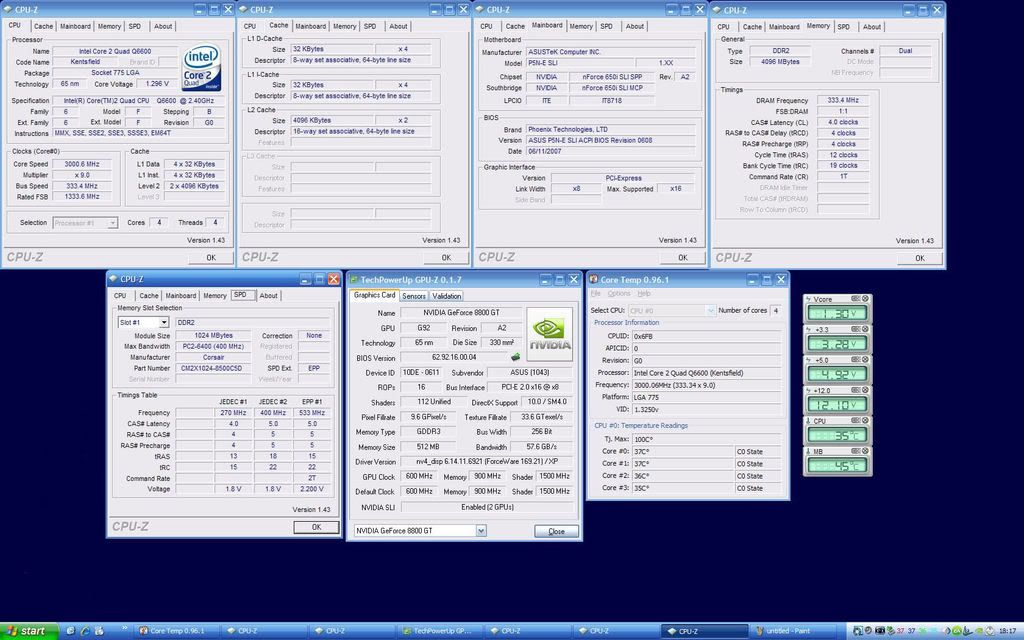The width and height of the screenshot is (1024, 640).
Task: Open the Windows start menu
Action: pos(29,631)
